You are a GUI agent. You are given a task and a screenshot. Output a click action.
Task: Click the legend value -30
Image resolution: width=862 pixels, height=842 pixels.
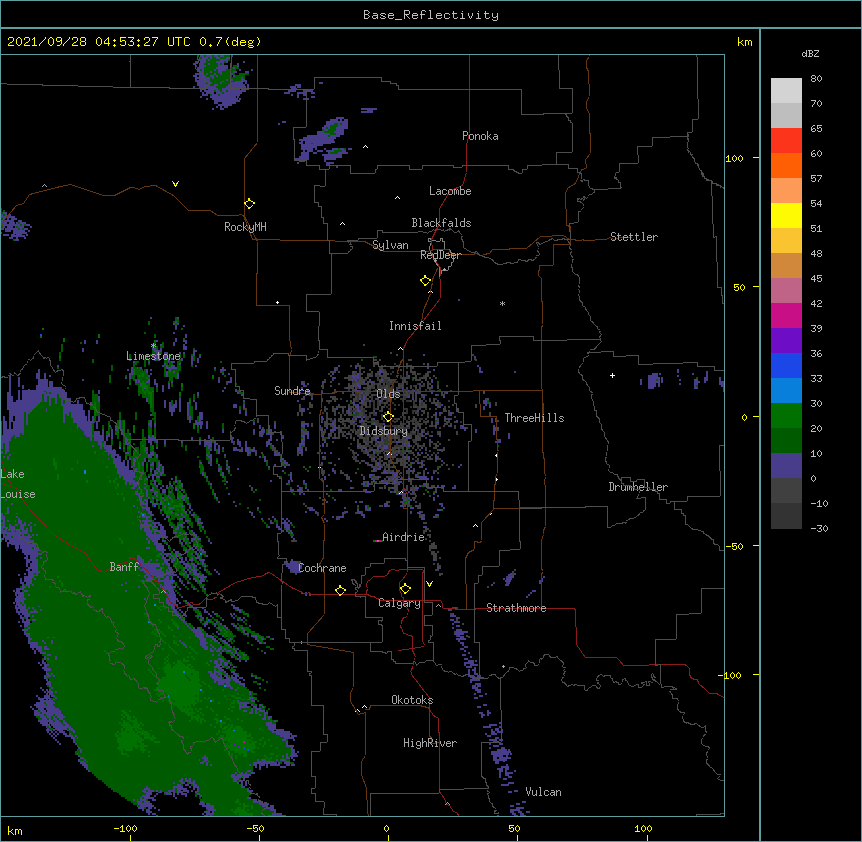pos(819,528)
